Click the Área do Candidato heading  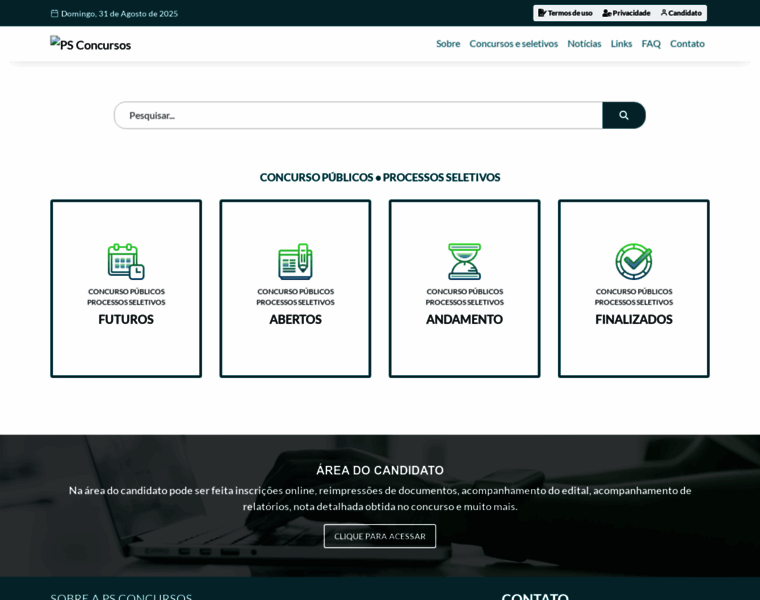[x=380, y=470]
